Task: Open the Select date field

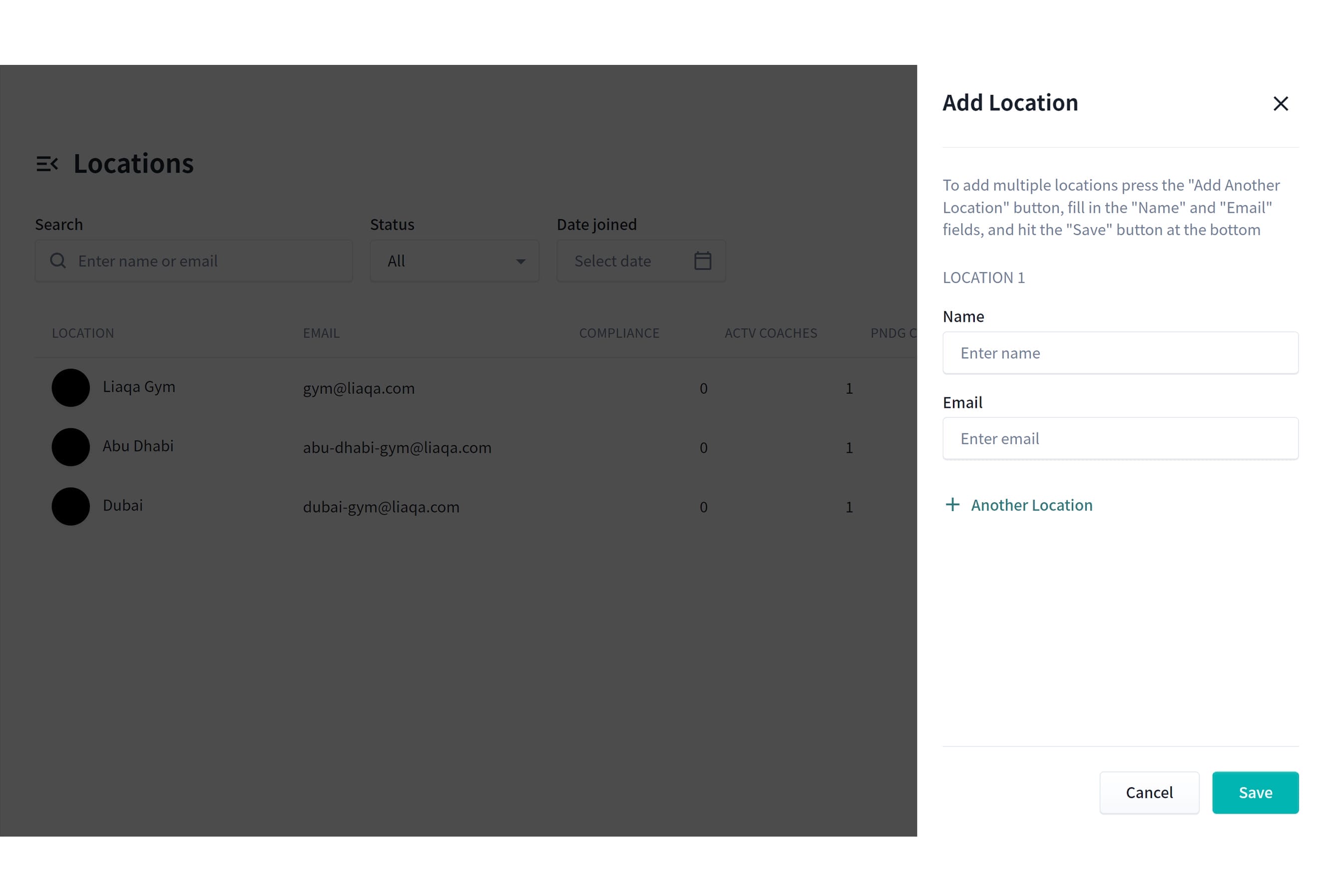Action: tap(641, 261)
